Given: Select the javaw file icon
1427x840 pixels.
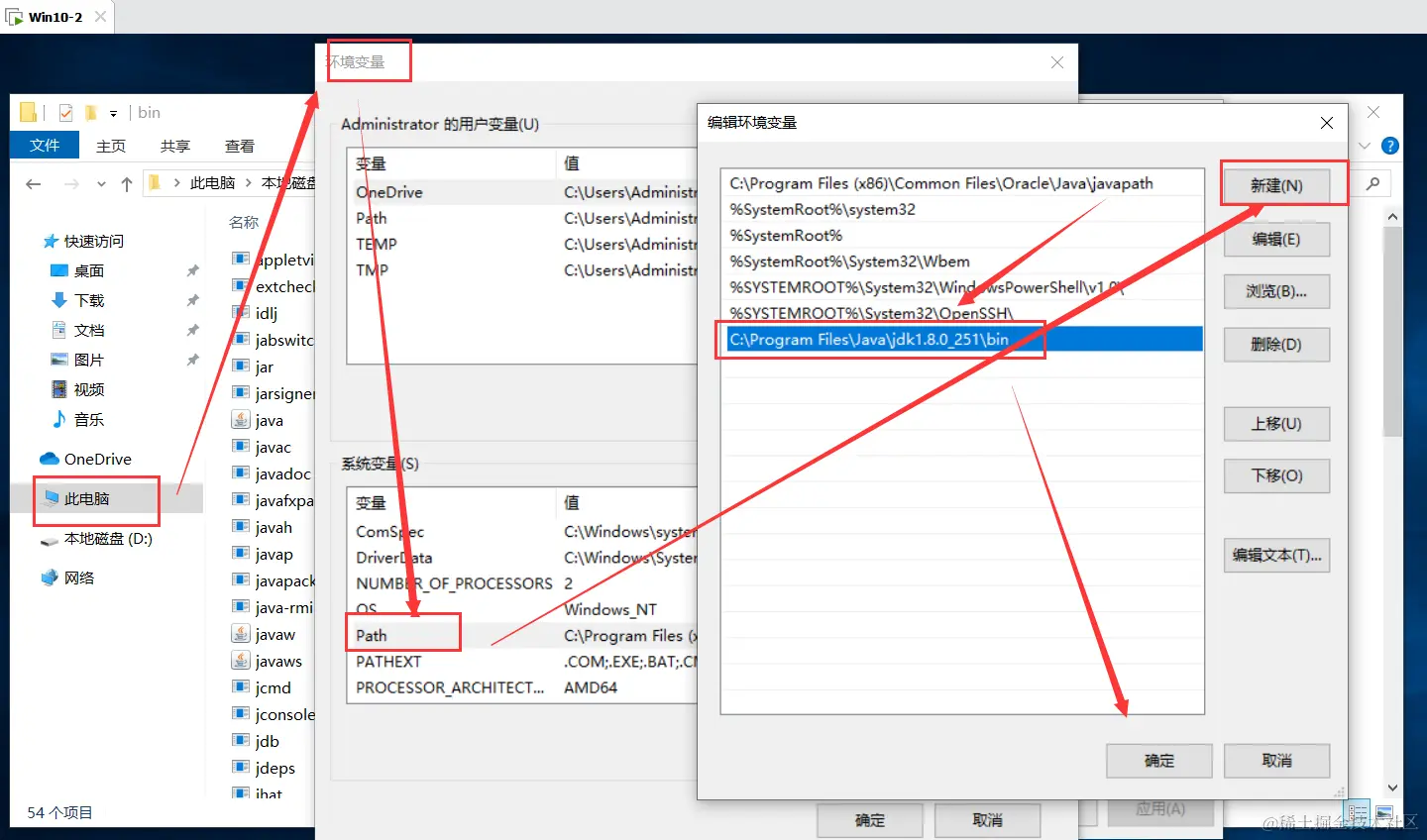Looking at the screenshot, I should (x=240, y=634).
